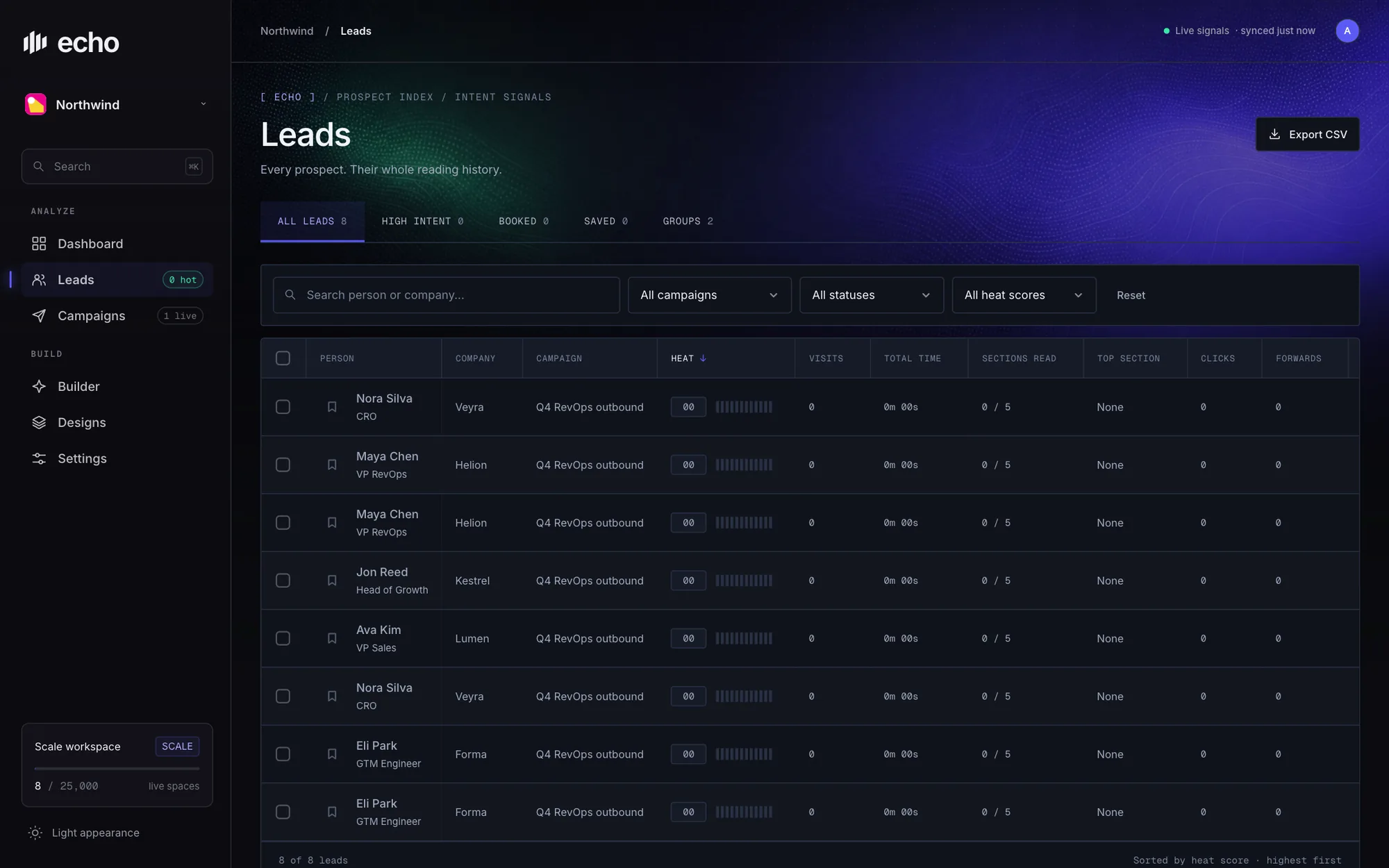The height and width of the screenshot is (868, 1389).
Task: Click the Export CSV button
Action: coord(1307,134)
